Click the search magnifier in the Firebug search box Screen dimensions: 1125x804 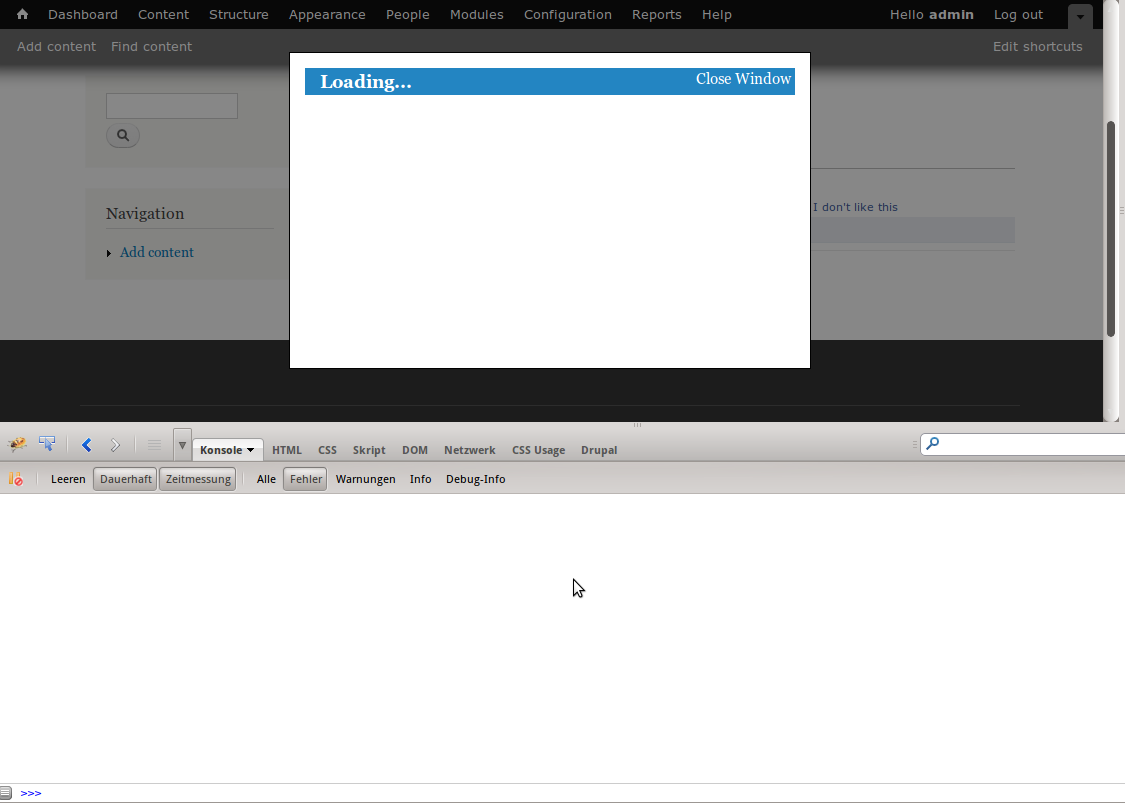click(933, 444)
